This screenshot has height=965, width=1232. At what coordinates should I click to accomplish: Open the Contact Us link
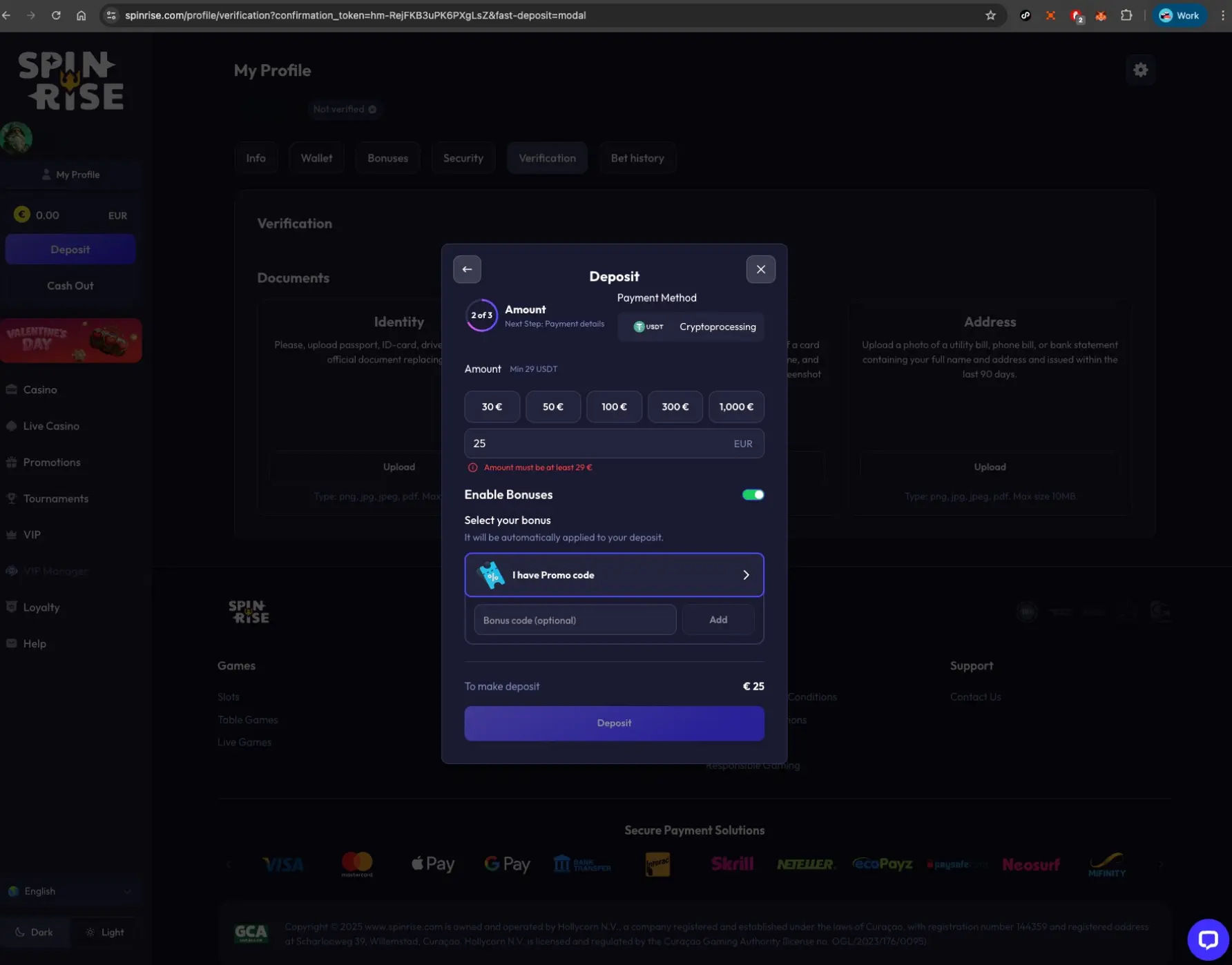point(975,697)
